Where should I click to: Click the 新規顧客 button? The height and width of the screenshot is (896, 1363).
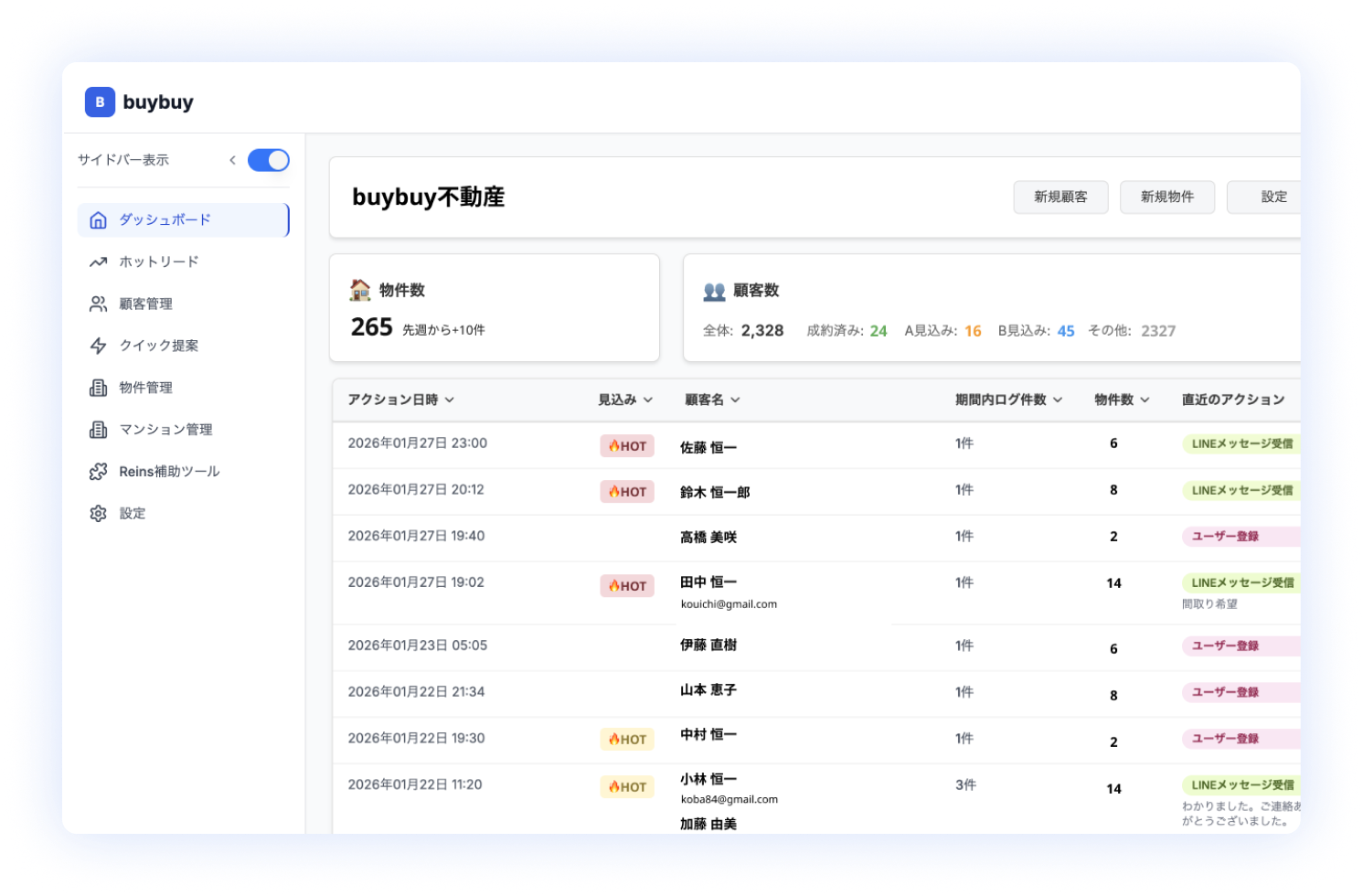click(x=1060, y=197)
